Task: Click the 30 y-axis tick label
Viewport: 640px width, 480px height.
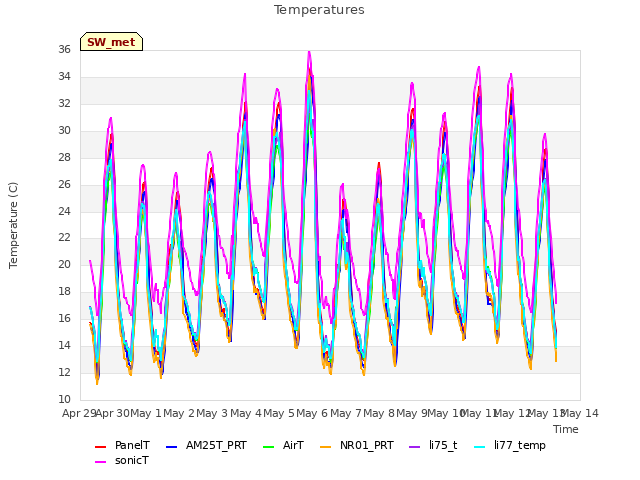Action: coord(64,130)
